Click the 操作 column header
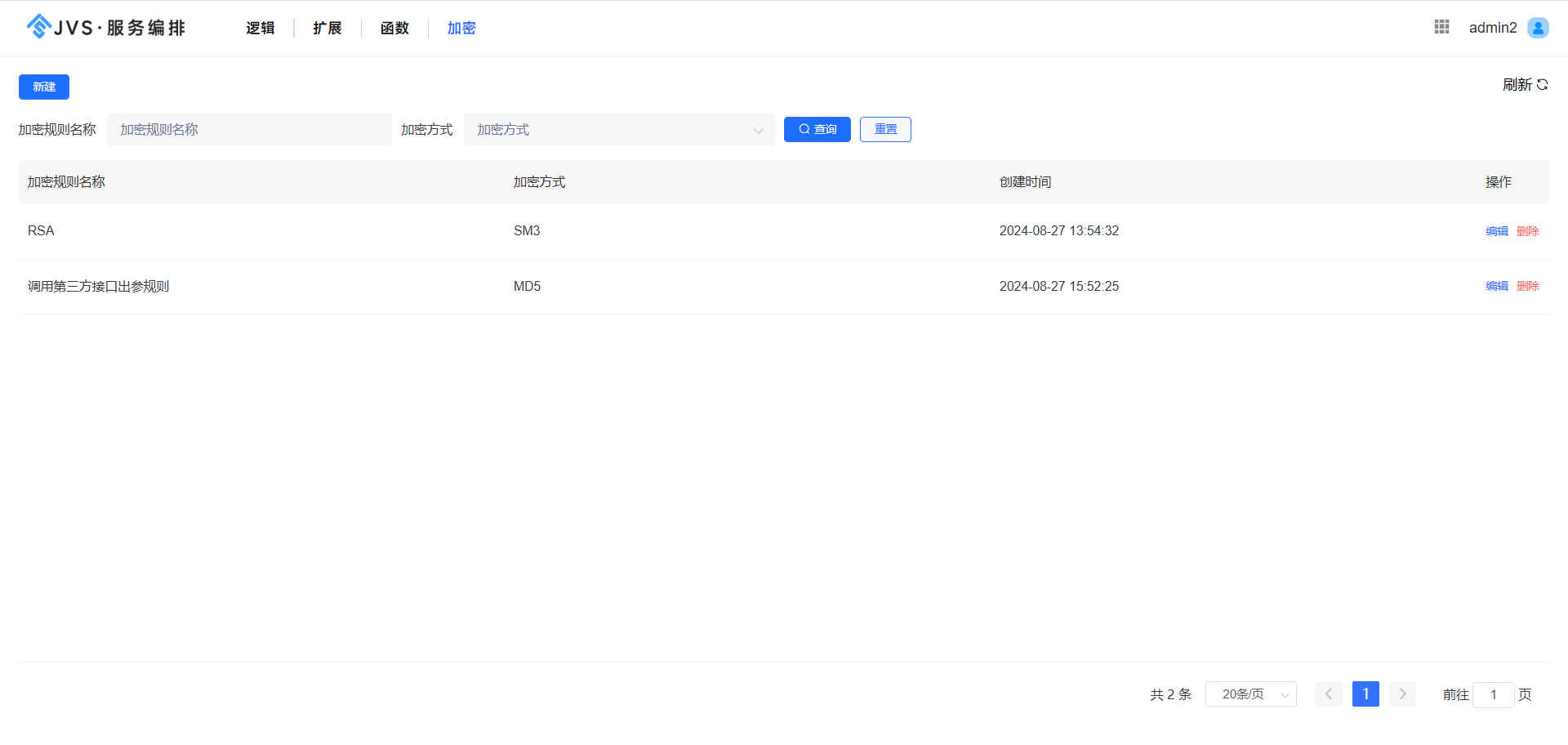 [1498, 181]
